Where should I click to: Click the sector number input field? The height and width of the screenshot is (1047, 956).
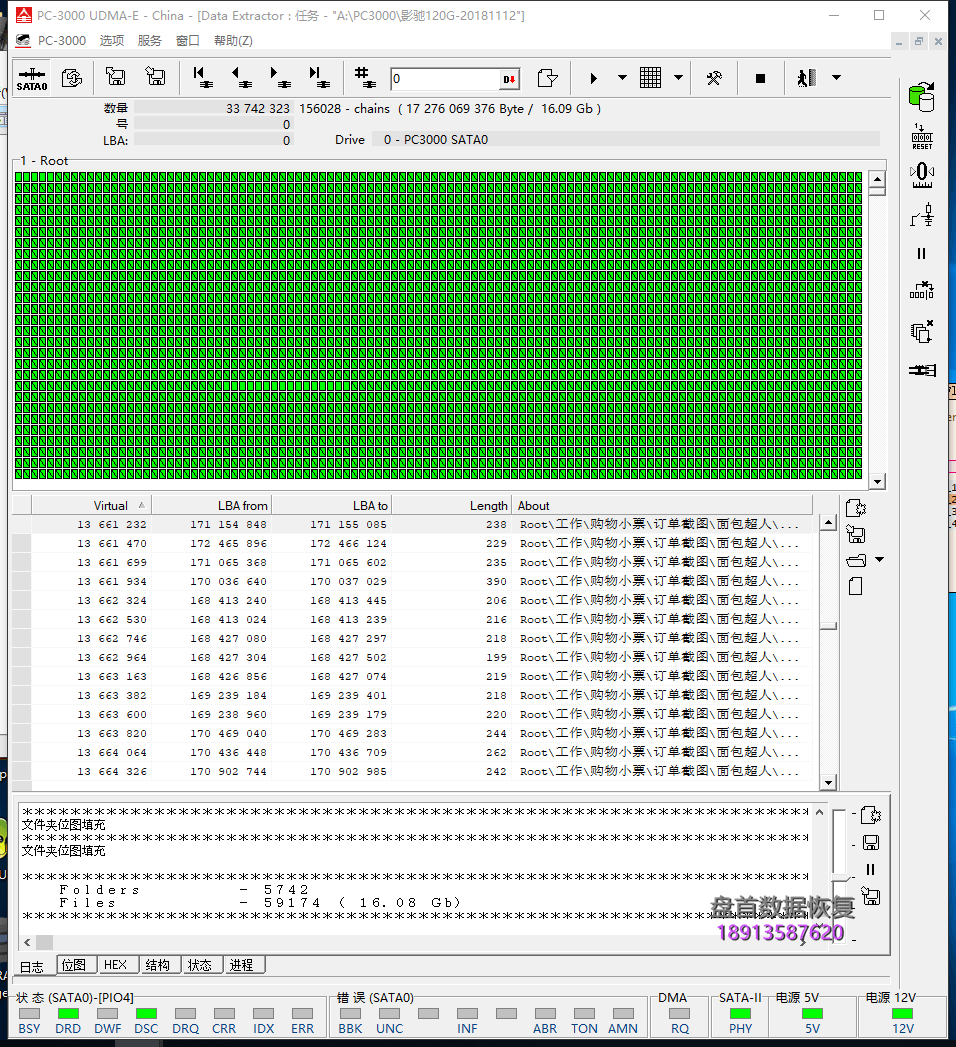pos(445,79)
